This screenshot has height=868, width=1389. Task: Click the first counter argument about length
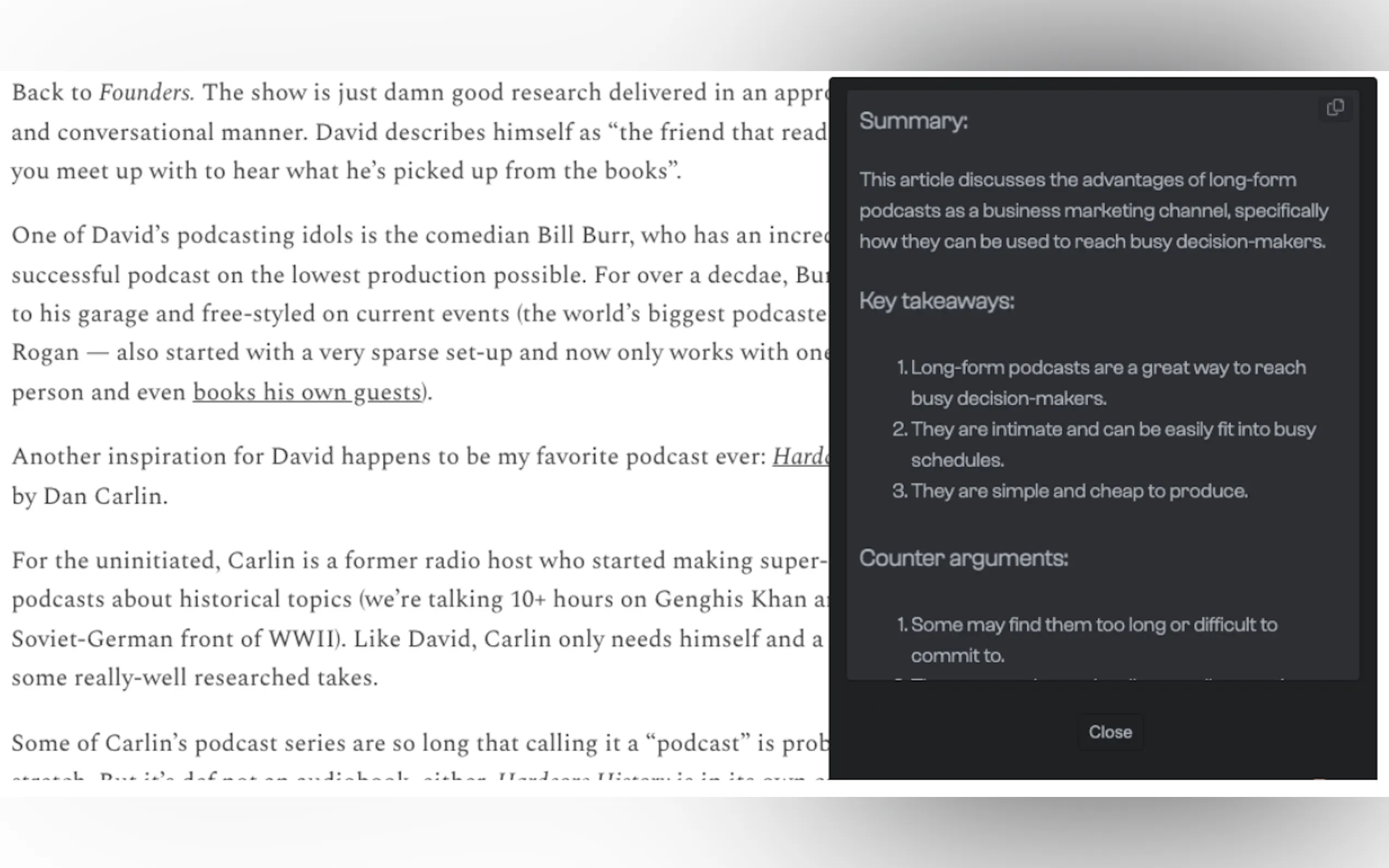coord(1093,640)
